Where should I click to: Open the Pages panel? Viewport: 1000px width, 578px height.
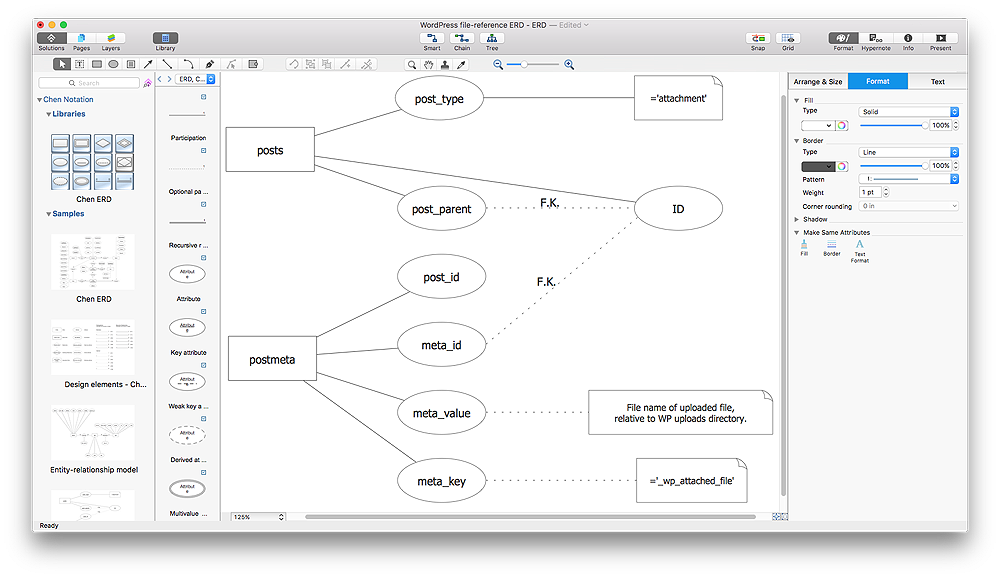point(81,38)
